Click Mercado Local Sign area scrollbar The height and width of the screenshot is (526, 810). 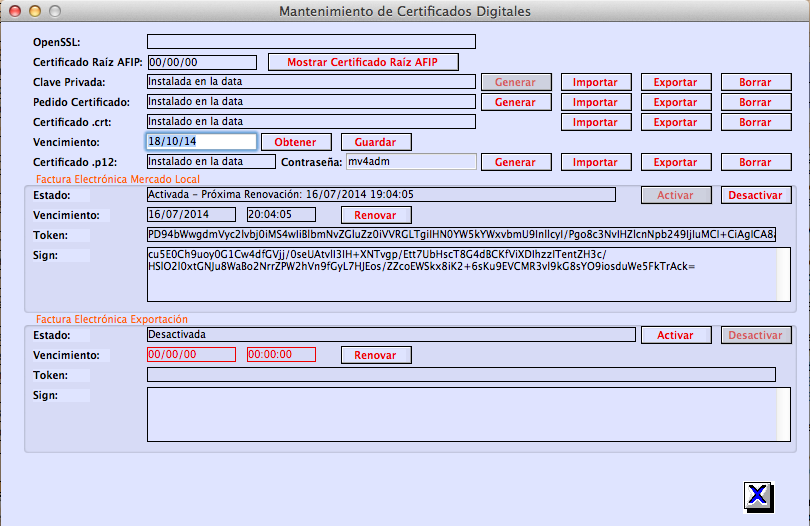click(x=784, y=274)
